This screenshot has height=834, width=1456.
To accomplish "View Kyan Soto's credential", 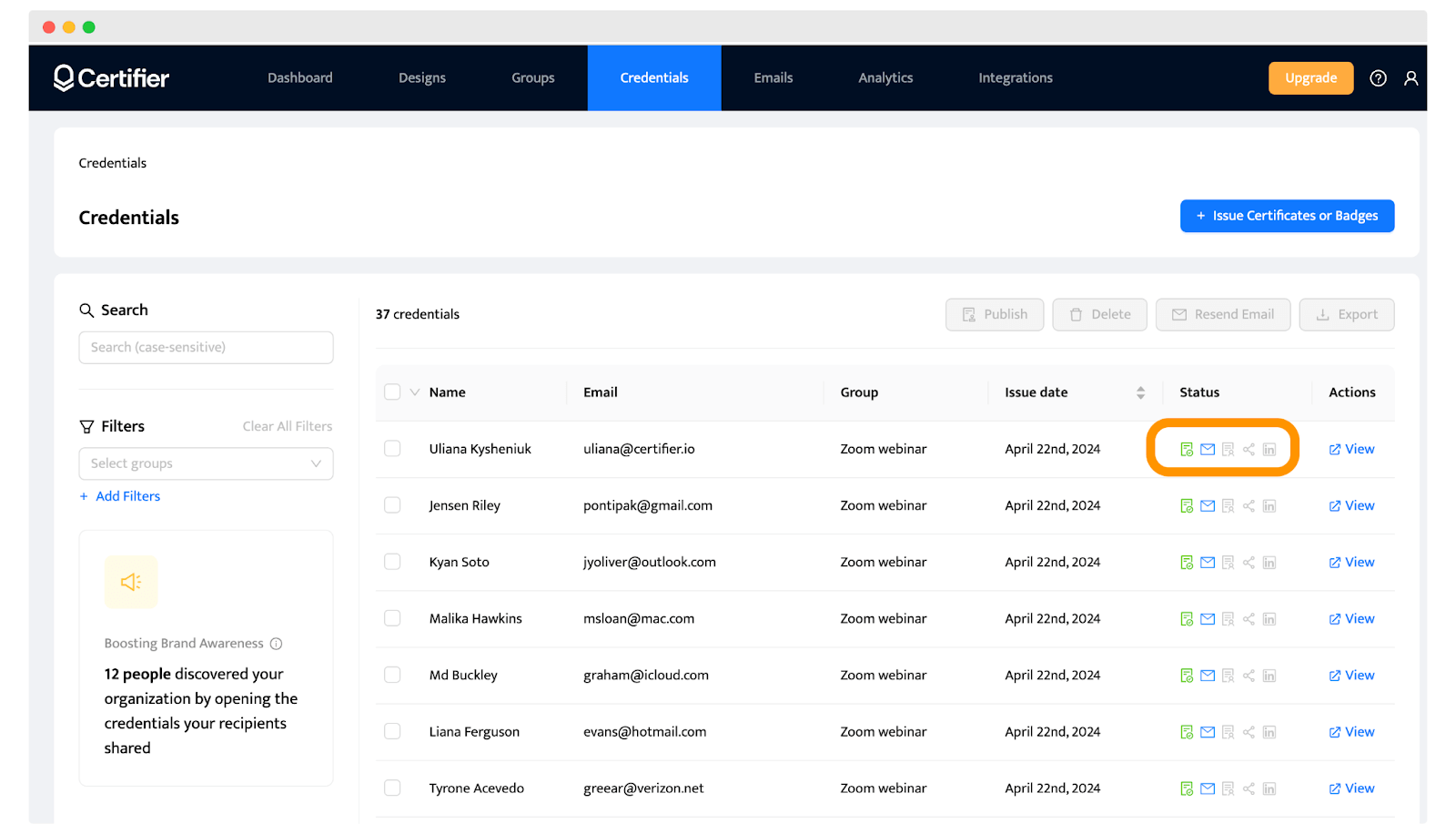I will 1351,562.
